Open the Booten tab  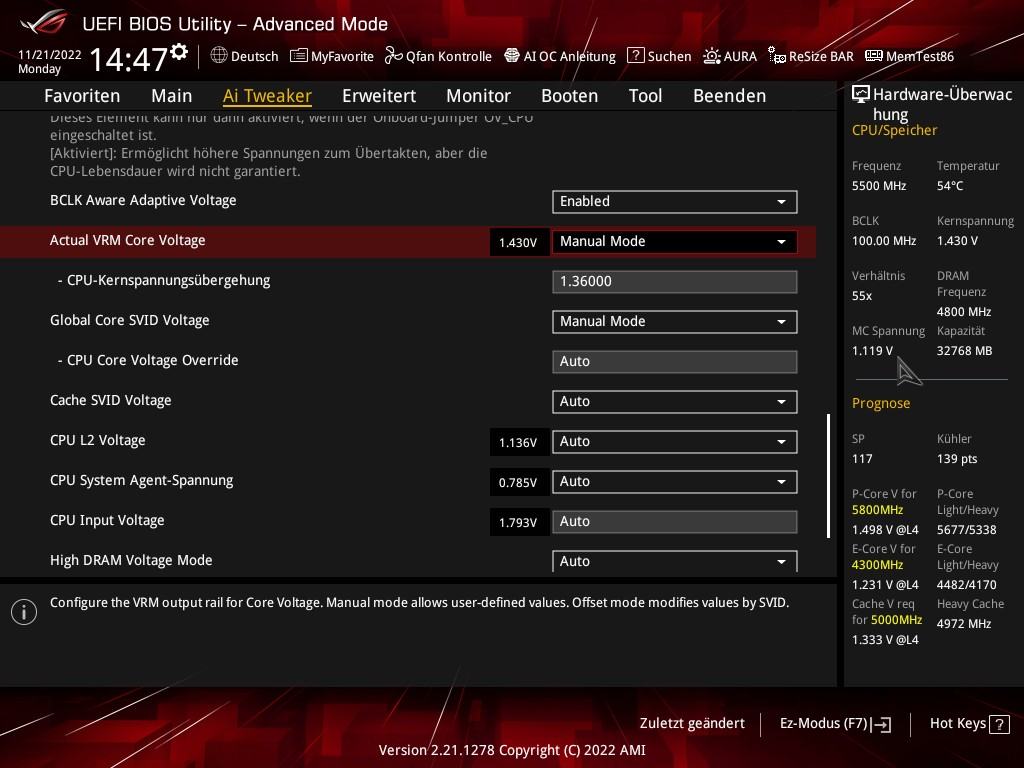click(569, 96)
